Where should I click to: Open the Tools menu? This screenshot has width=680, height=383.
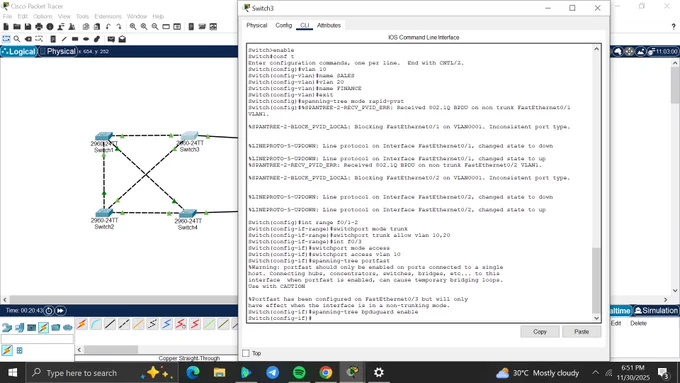pyautogui.click(x=82, y=16)
